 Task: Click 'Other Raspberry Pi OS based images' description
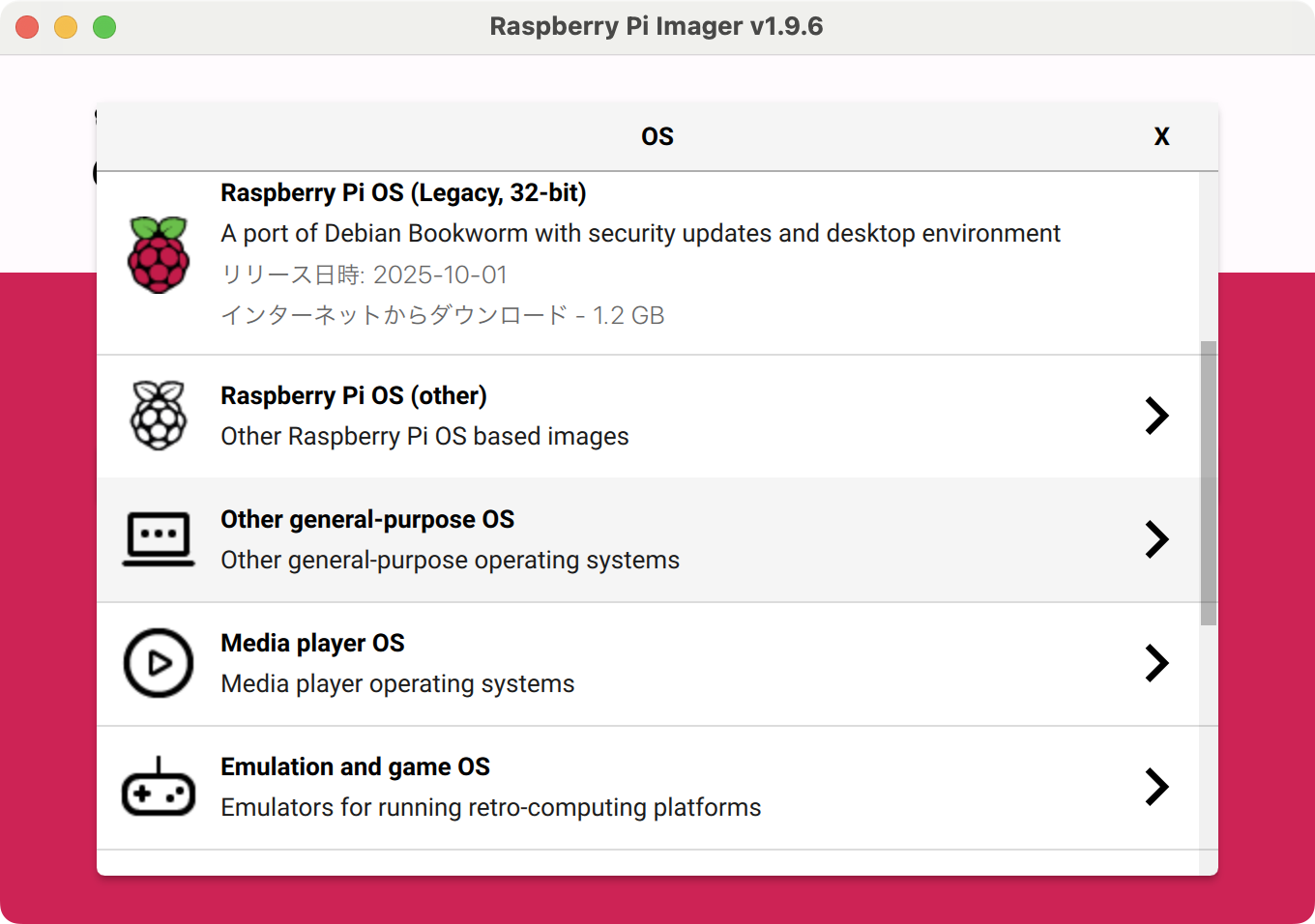[424, 437]
